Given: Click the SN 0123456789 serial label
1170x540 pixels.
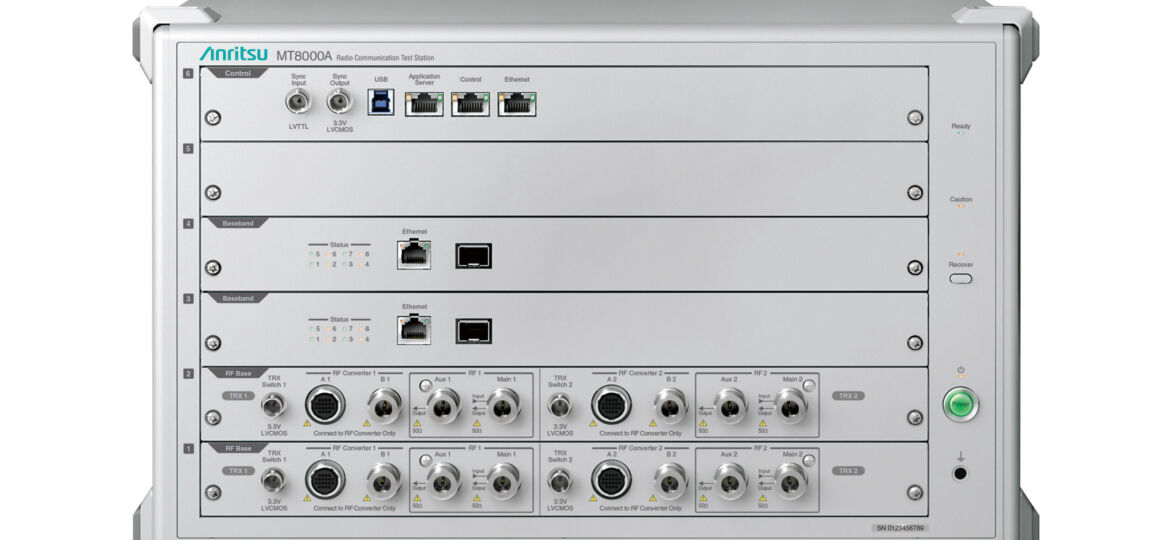Looking at the screenshot, I should pyautogui.click(x=901, y=527).
